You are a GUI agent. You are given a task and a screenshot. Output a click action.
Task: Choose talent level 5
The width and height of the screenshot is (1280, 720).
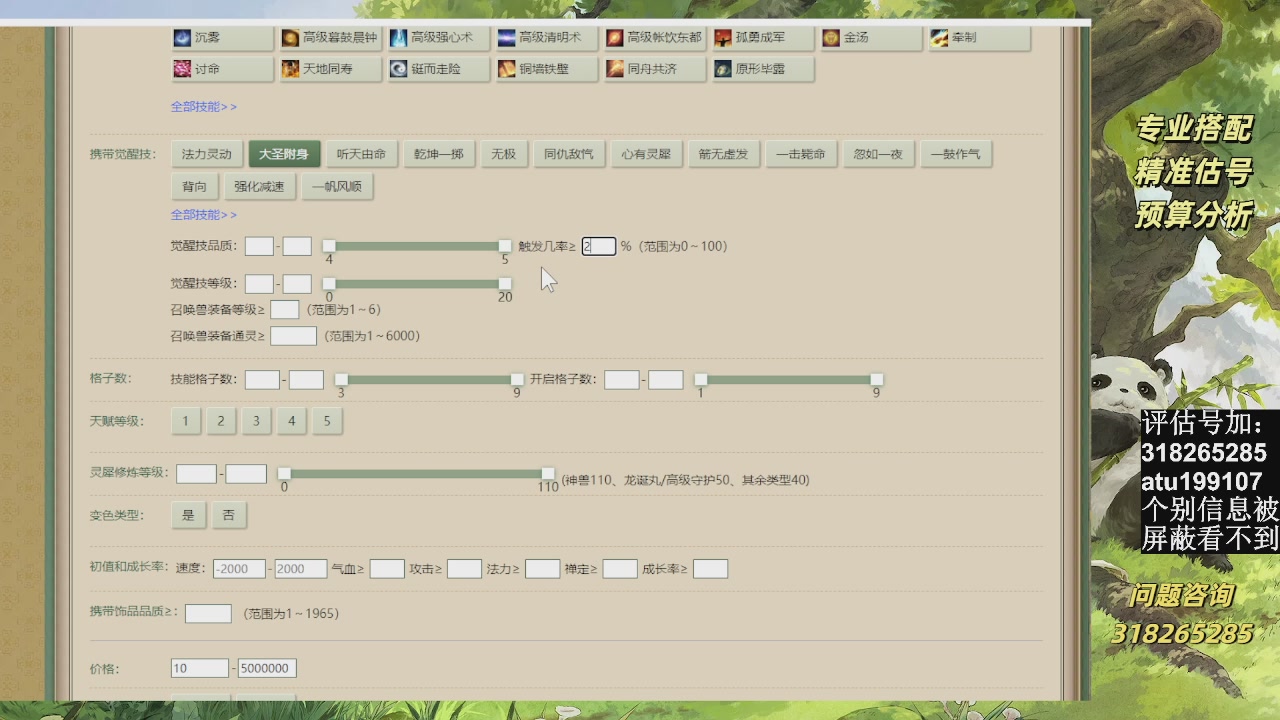point(327,421)
